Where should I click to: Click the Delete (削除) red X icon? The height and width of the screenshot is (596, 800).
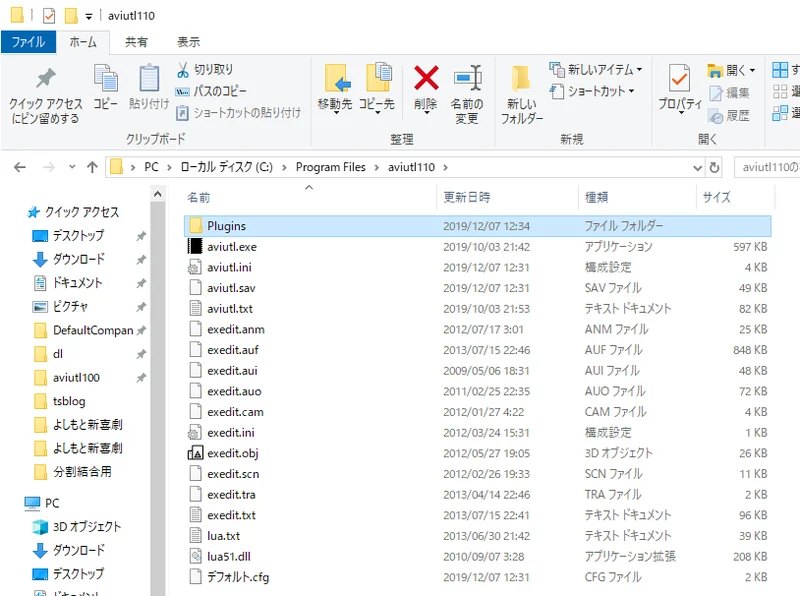[426, 78]
